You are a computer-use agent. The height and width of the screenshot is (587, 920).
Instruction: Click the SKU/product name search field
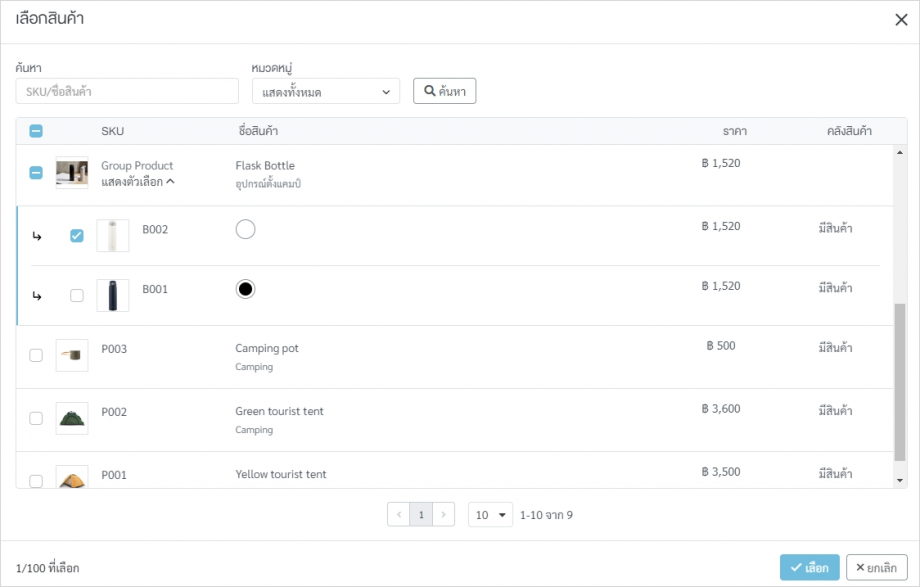point(127,92)
